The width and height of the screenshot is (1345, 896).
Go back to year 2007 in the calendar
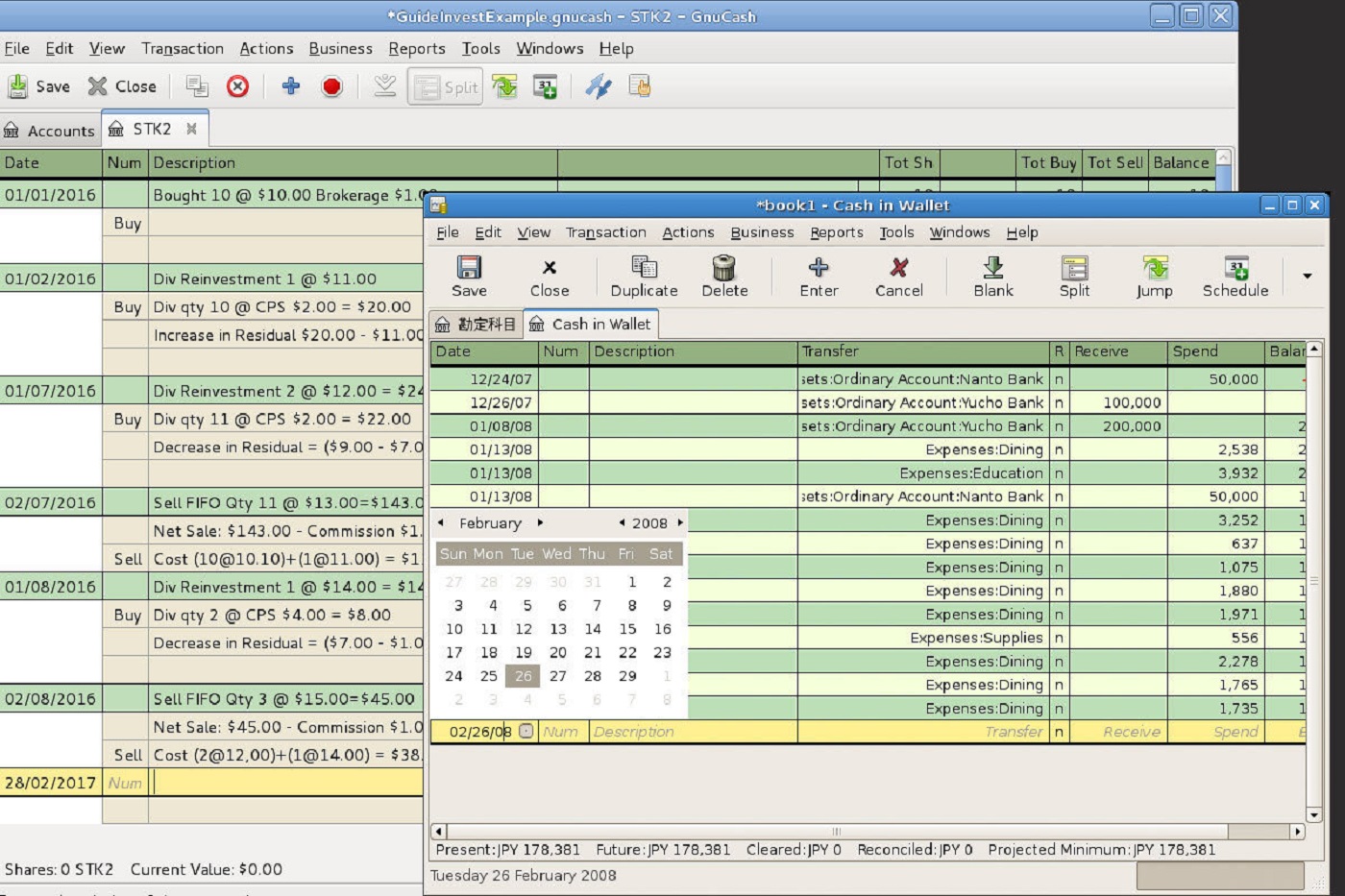coord(623,523)
